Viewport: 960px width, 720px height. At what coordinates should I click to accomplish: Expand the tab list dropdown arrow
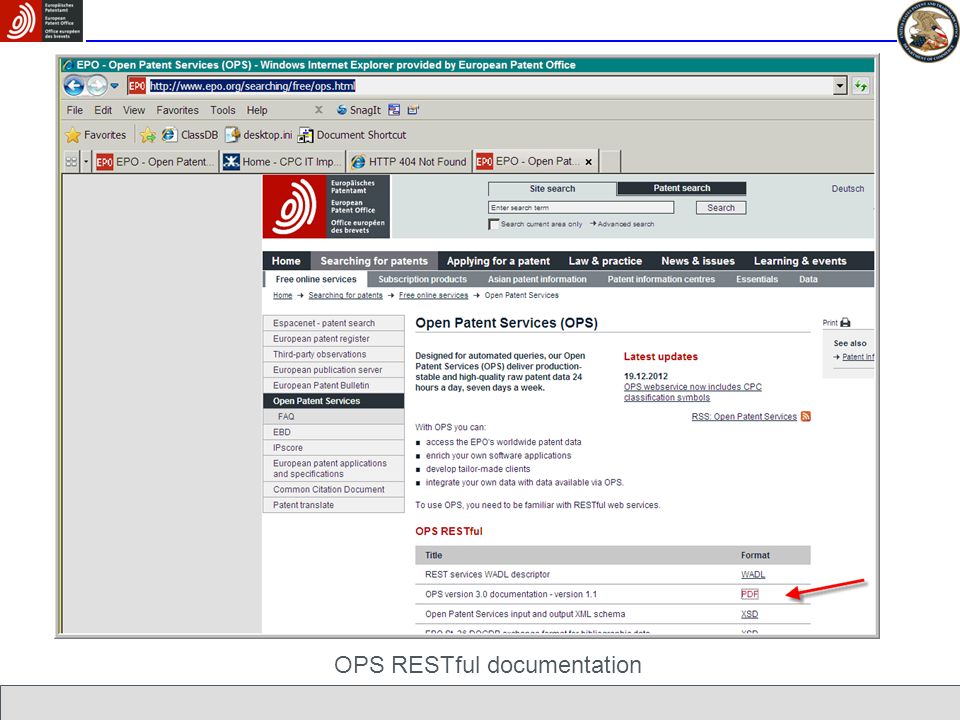[86, 162]
